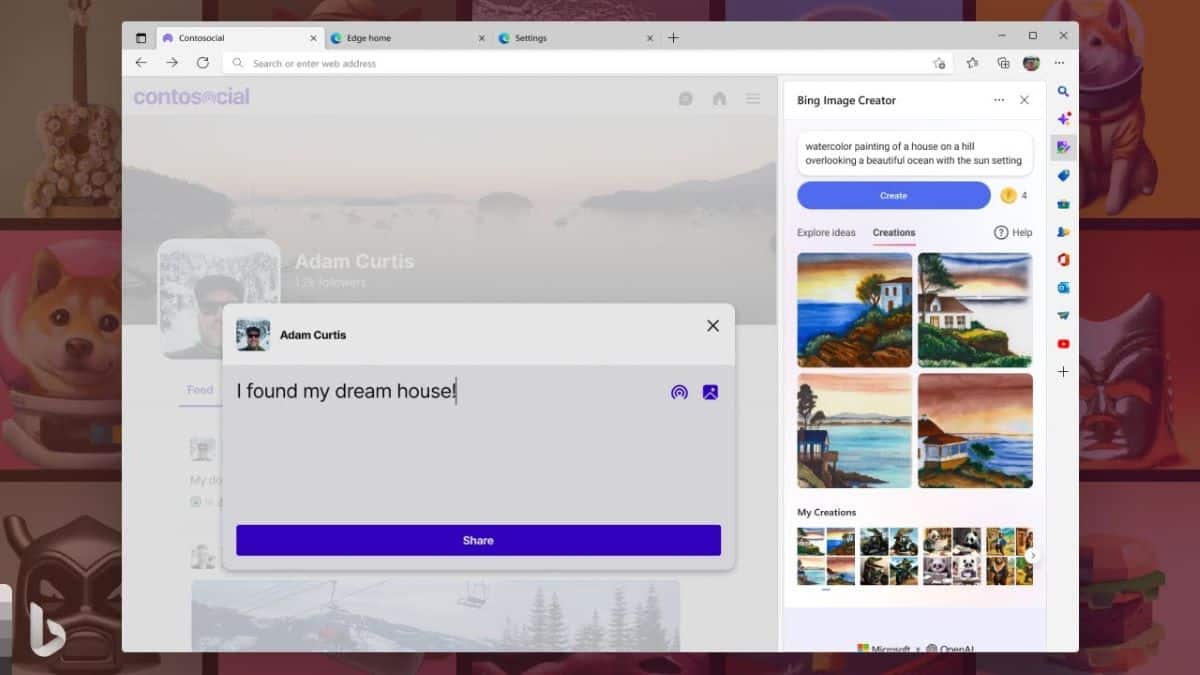
Task: Open YouTube from the Edge sidebar
Action: coord(1063,344)
